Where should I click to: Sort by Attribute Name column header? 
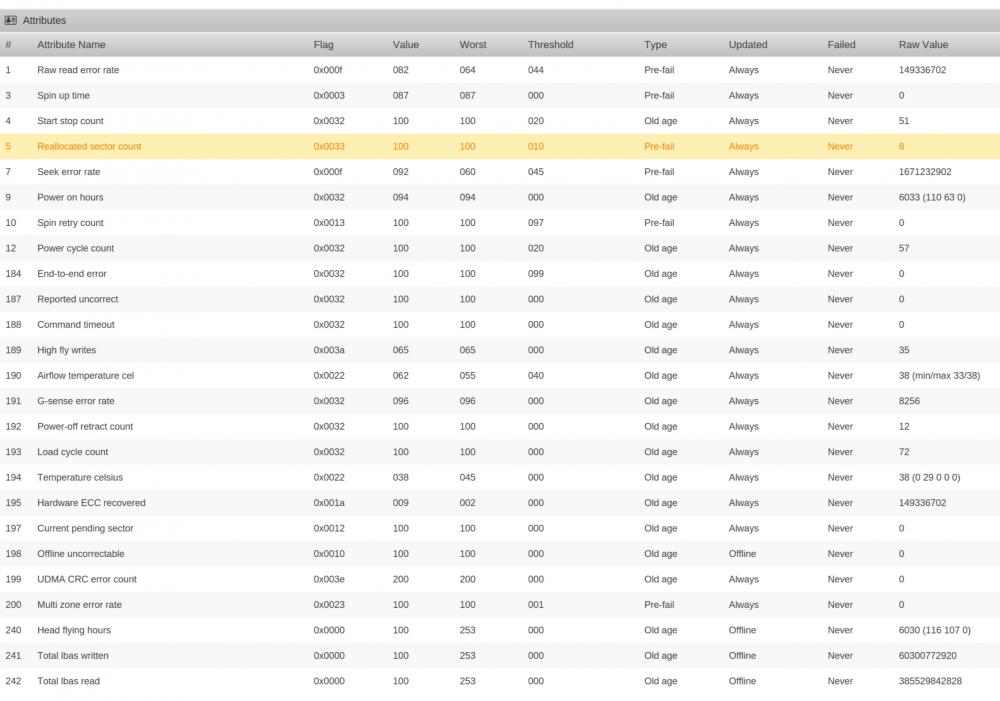tap(71, 45)
